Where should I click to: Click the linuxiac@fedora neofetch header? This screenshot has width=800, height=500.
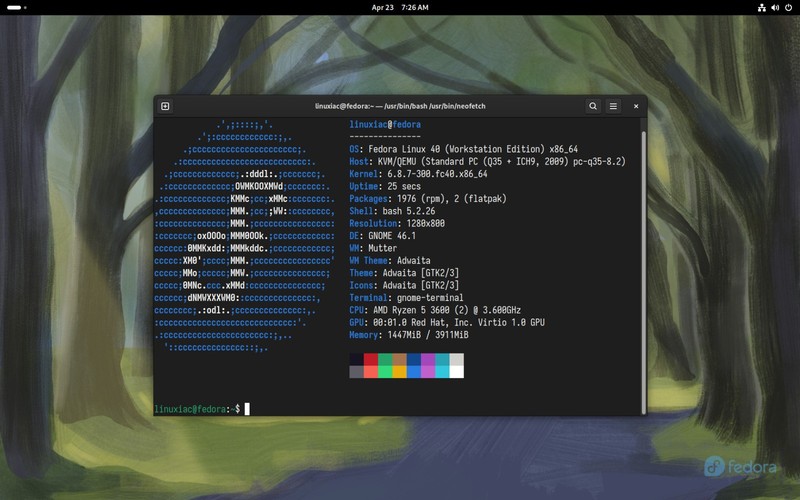385,124
